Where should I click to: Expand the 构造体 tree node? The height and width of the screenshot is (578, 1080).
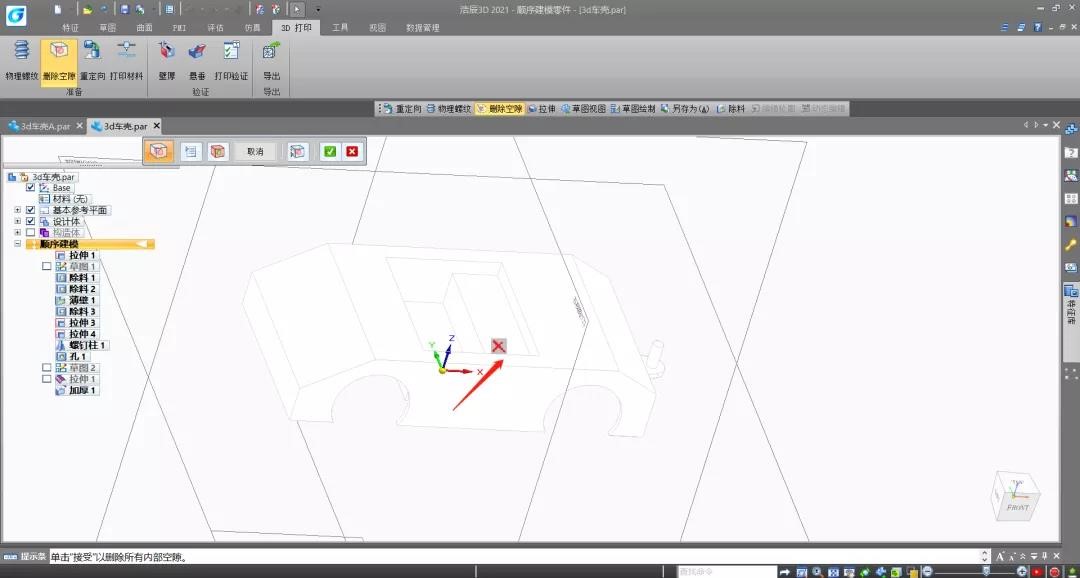point(18,233)
